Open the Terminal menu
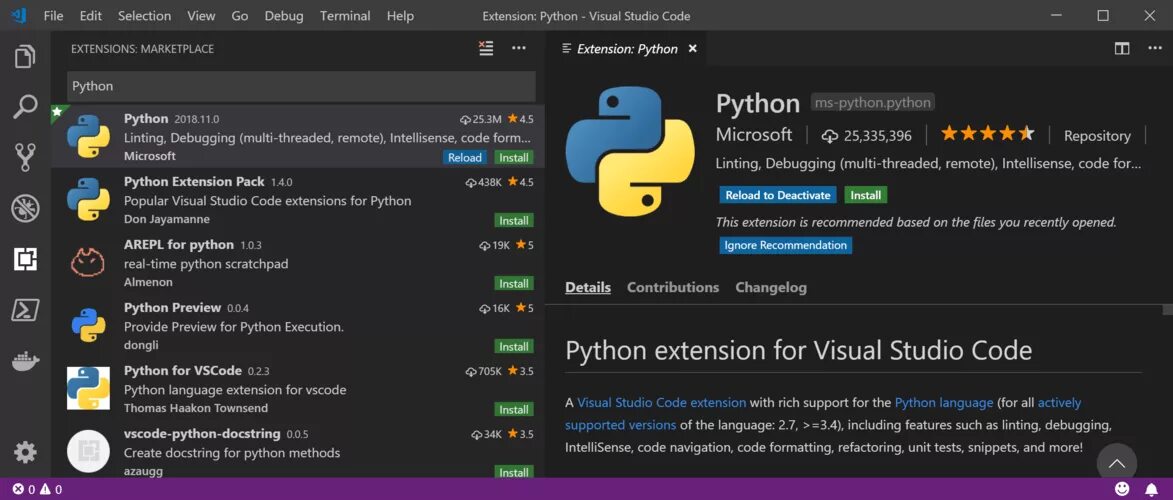This screenshot has height=500, width=1173. coord(344,16)
